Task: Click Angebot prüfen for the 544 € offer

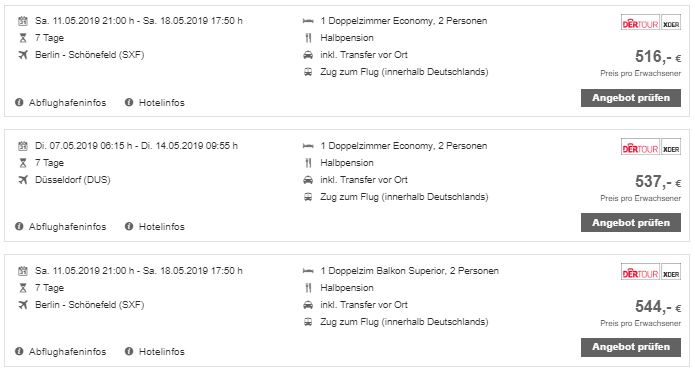Action: (631, 347)
